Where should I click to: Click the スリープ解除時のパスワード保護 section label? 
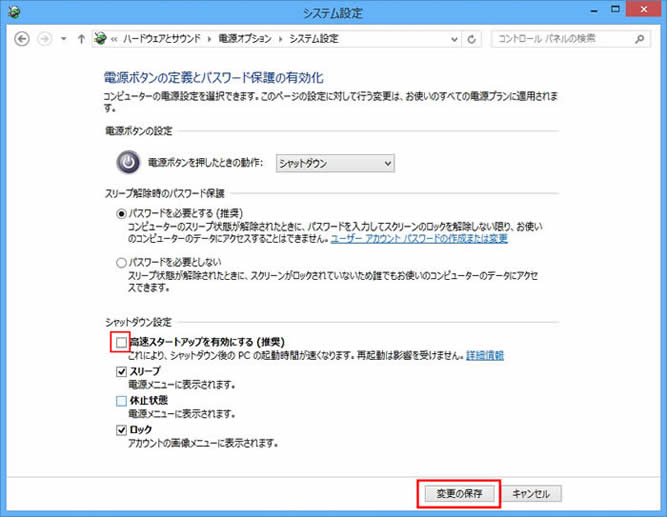pos(165,194)
